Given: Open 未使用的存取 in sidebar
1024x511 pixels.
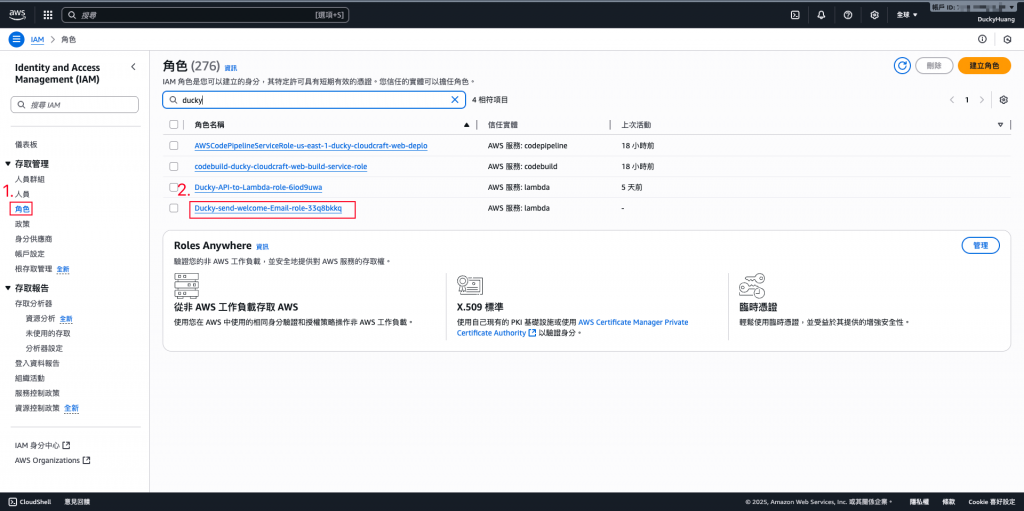Looking at the screenshot, I should 48,333.
